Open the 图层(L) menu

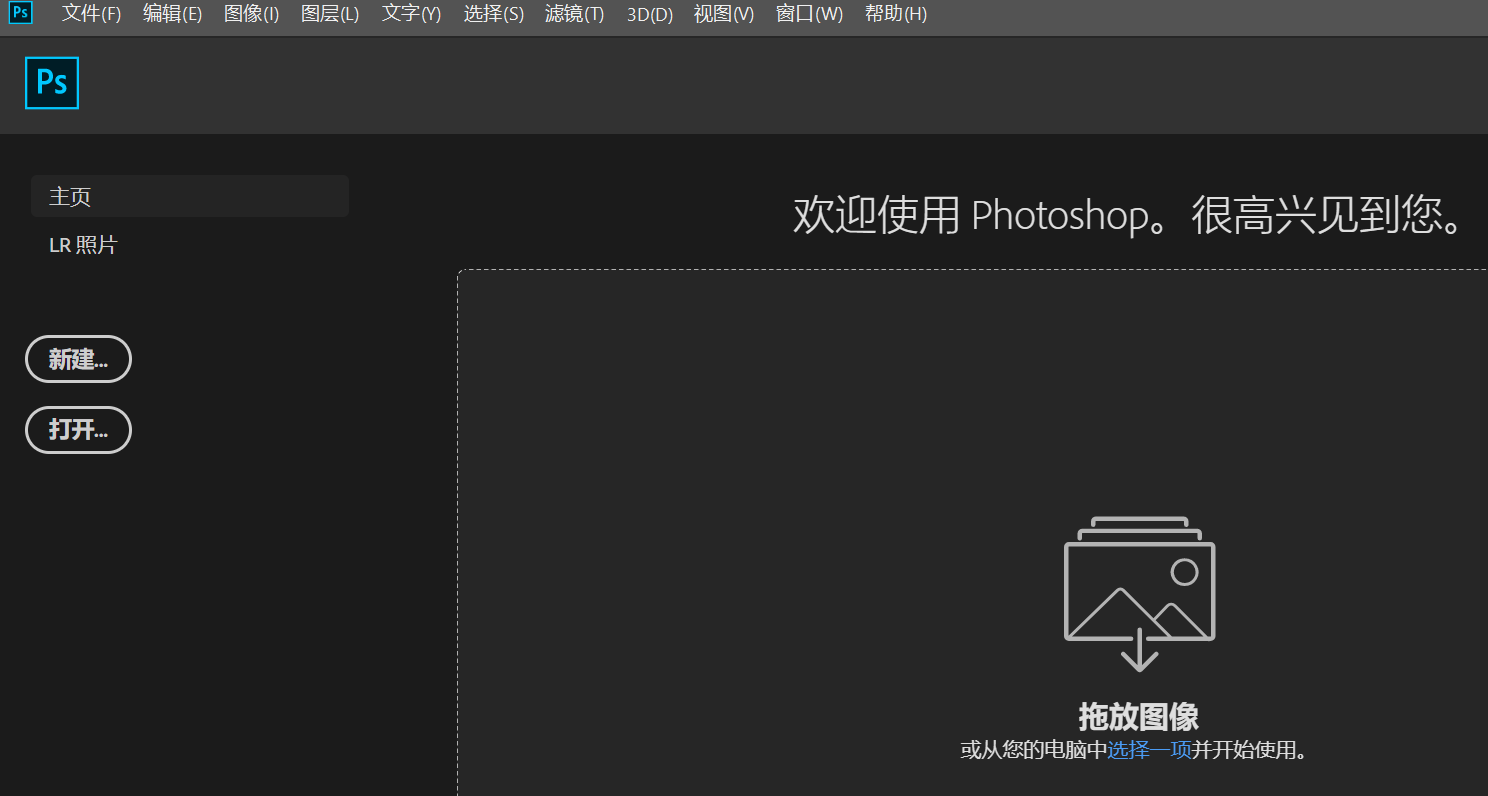pyautogui.click(x=330, y=14)
